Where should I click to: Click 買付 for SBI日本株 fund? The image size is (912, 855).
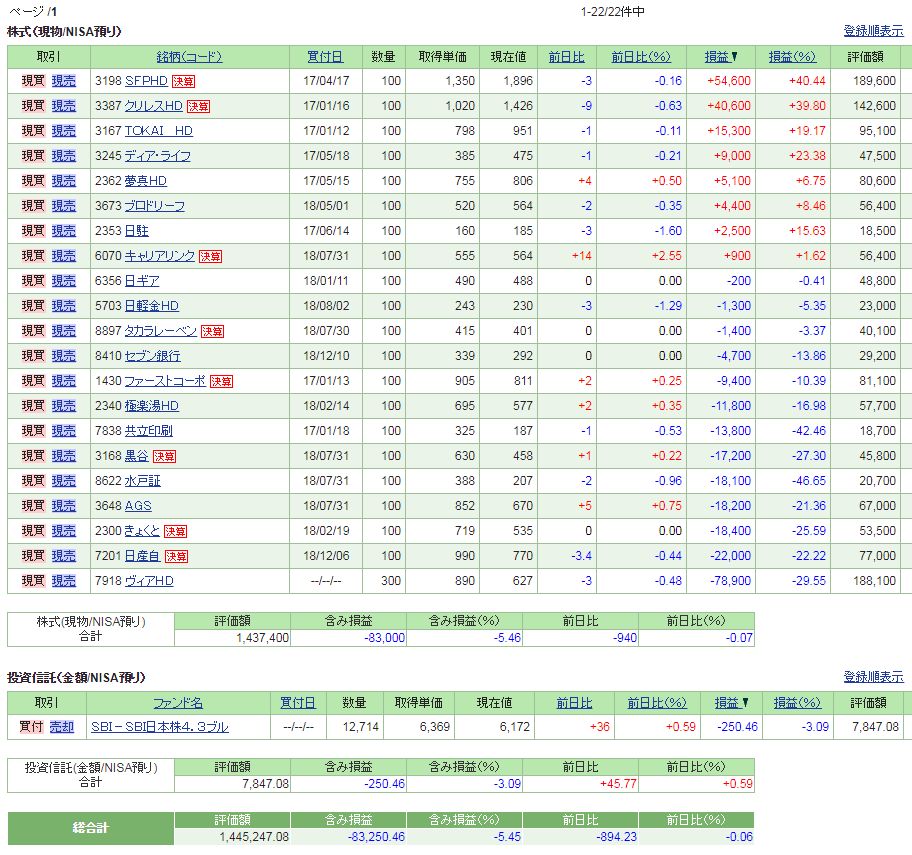pos(31,727)
